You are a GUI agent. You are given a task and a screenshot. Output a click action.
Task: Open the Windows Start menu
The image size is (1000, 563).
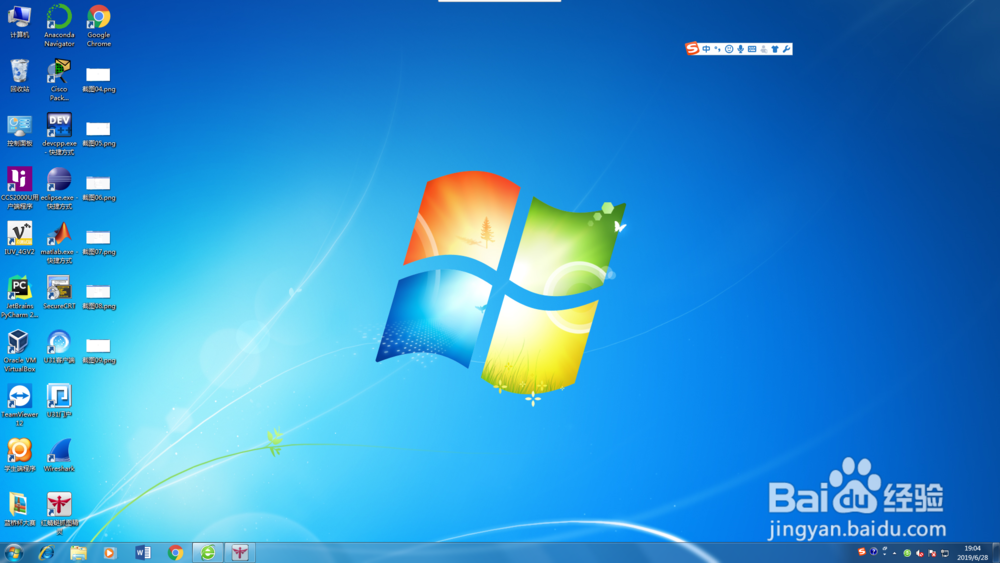[x=13, y=553]
